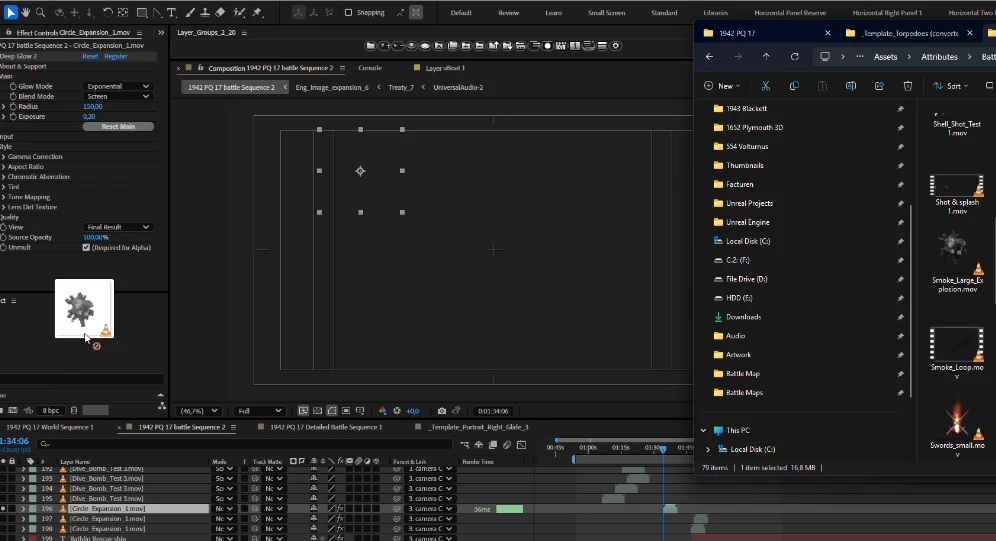The image size is (996, 541).
Task: Click Radius value 150,00
Action: tap(93, 107)
